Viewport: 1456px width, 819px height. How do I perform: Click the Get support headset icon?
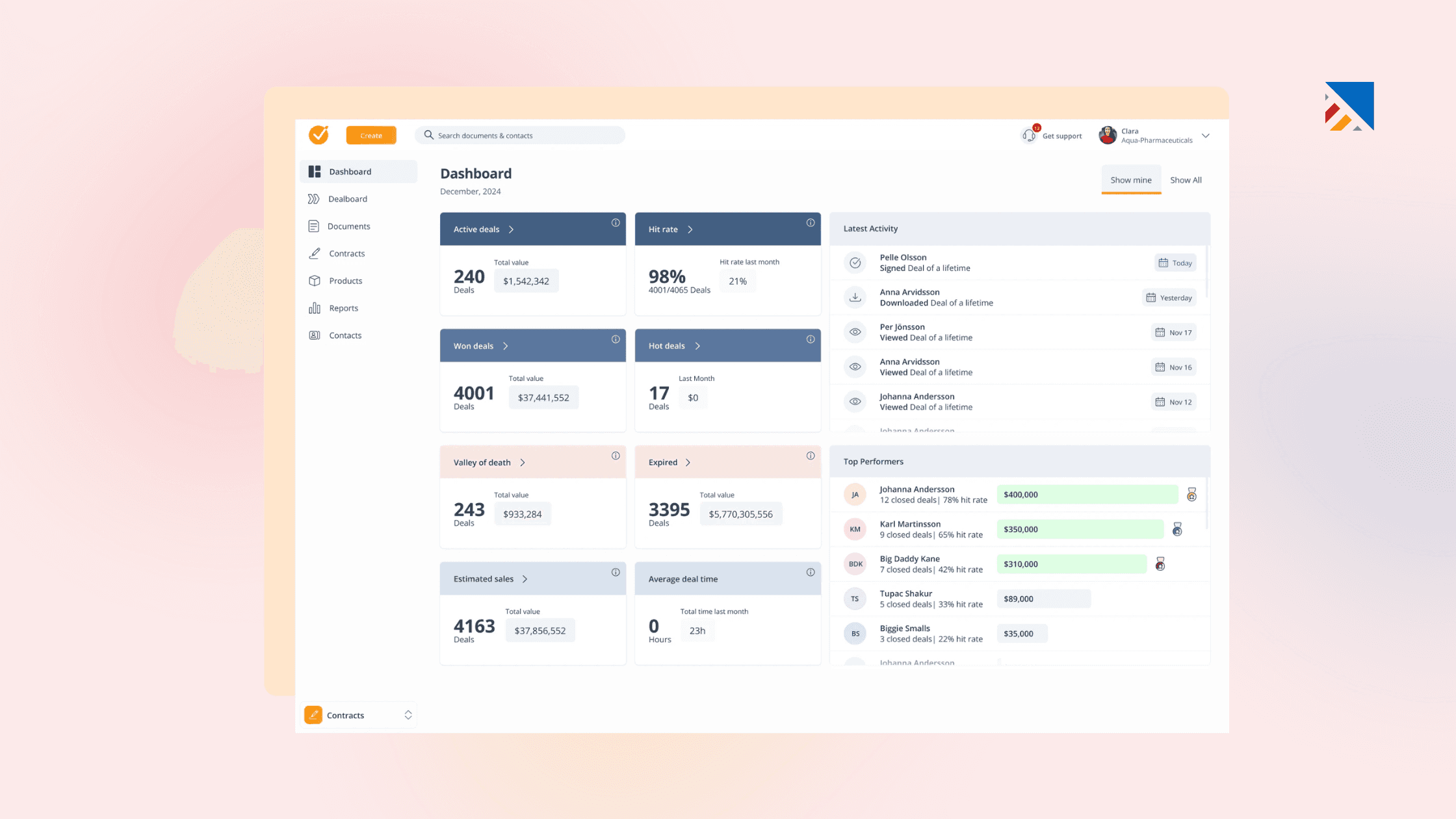click(1029, 135)
